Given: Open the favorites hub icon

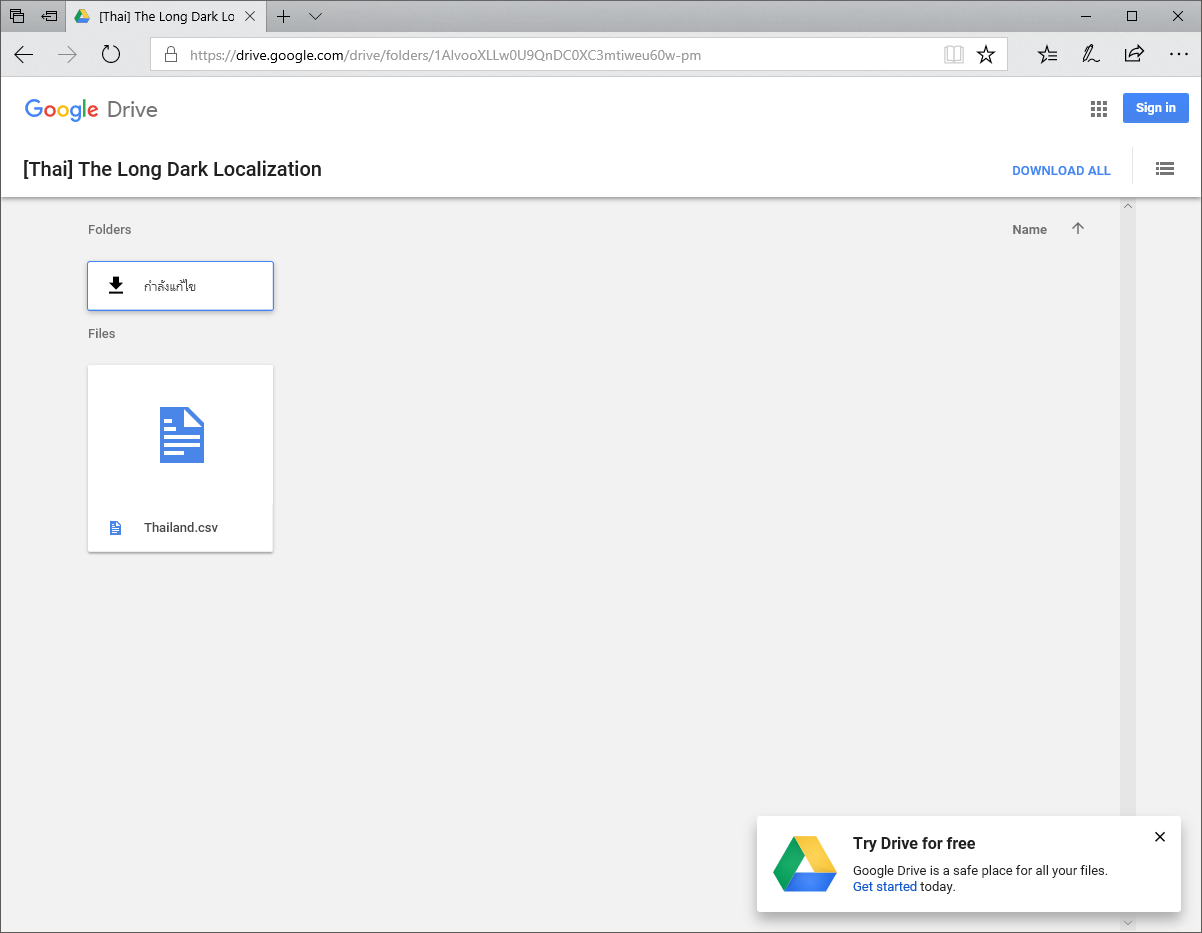Looking at the screenshot, I should 1047,55.
